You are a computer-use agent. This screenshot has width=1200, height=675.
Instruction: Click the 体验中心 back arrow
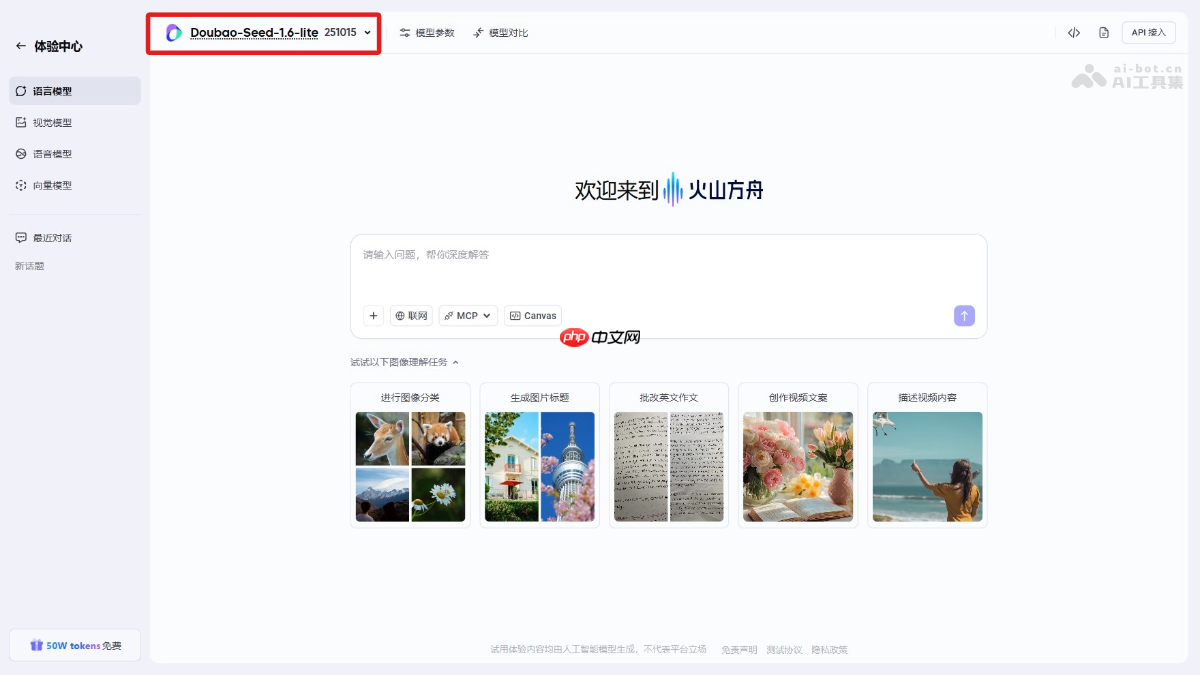(x=21, y=45)
